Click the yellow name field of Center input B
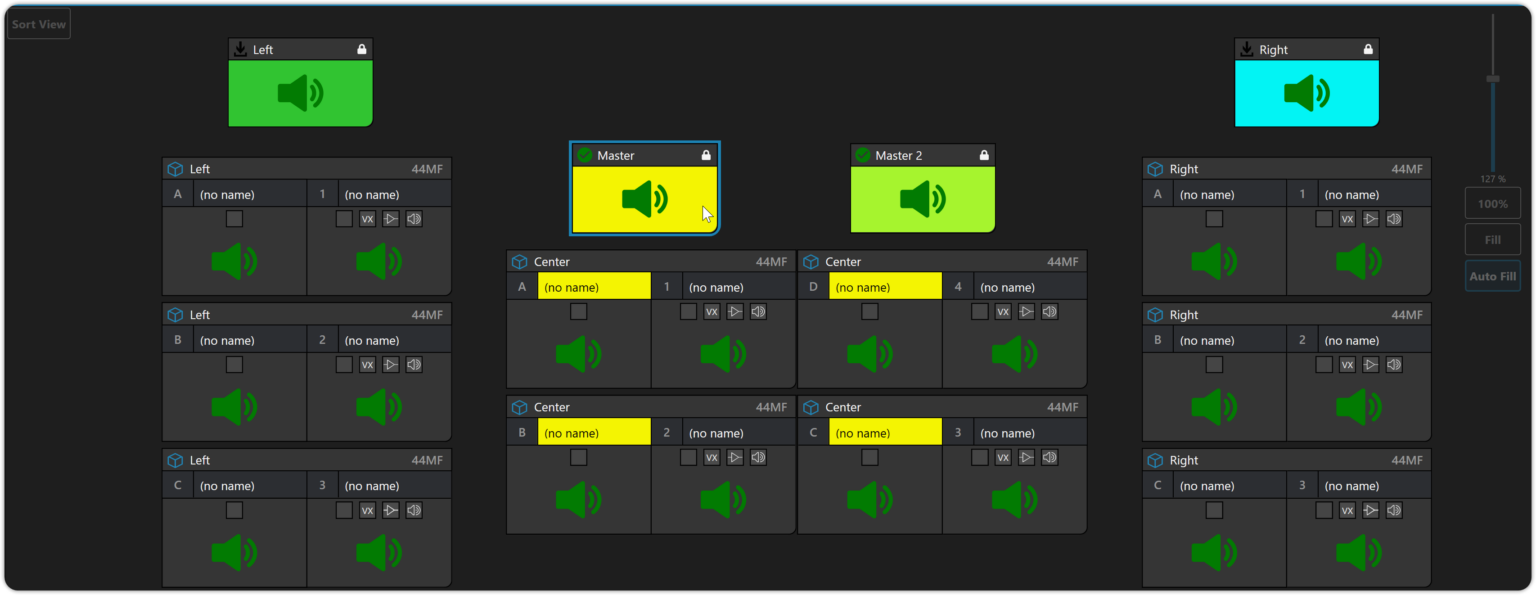 coord(594,433)
